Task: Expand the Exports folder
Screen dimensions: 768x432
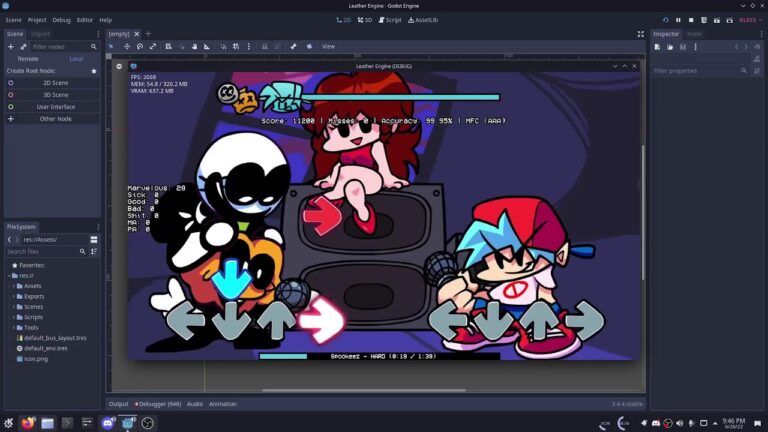Action: pos(13,296)
